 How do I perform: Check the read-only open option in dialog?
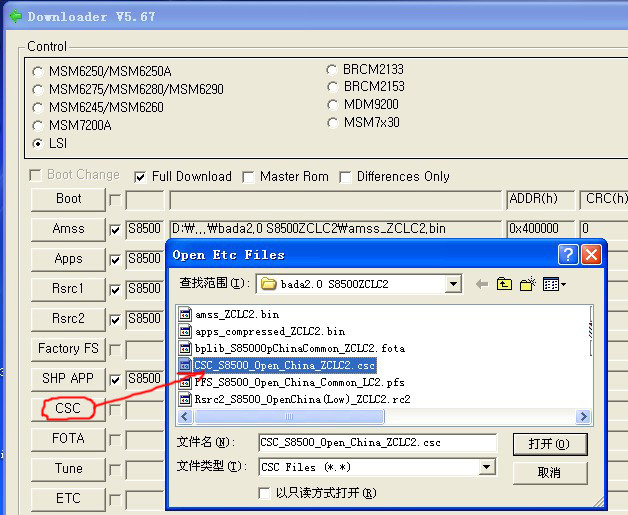tap(264, 493)
